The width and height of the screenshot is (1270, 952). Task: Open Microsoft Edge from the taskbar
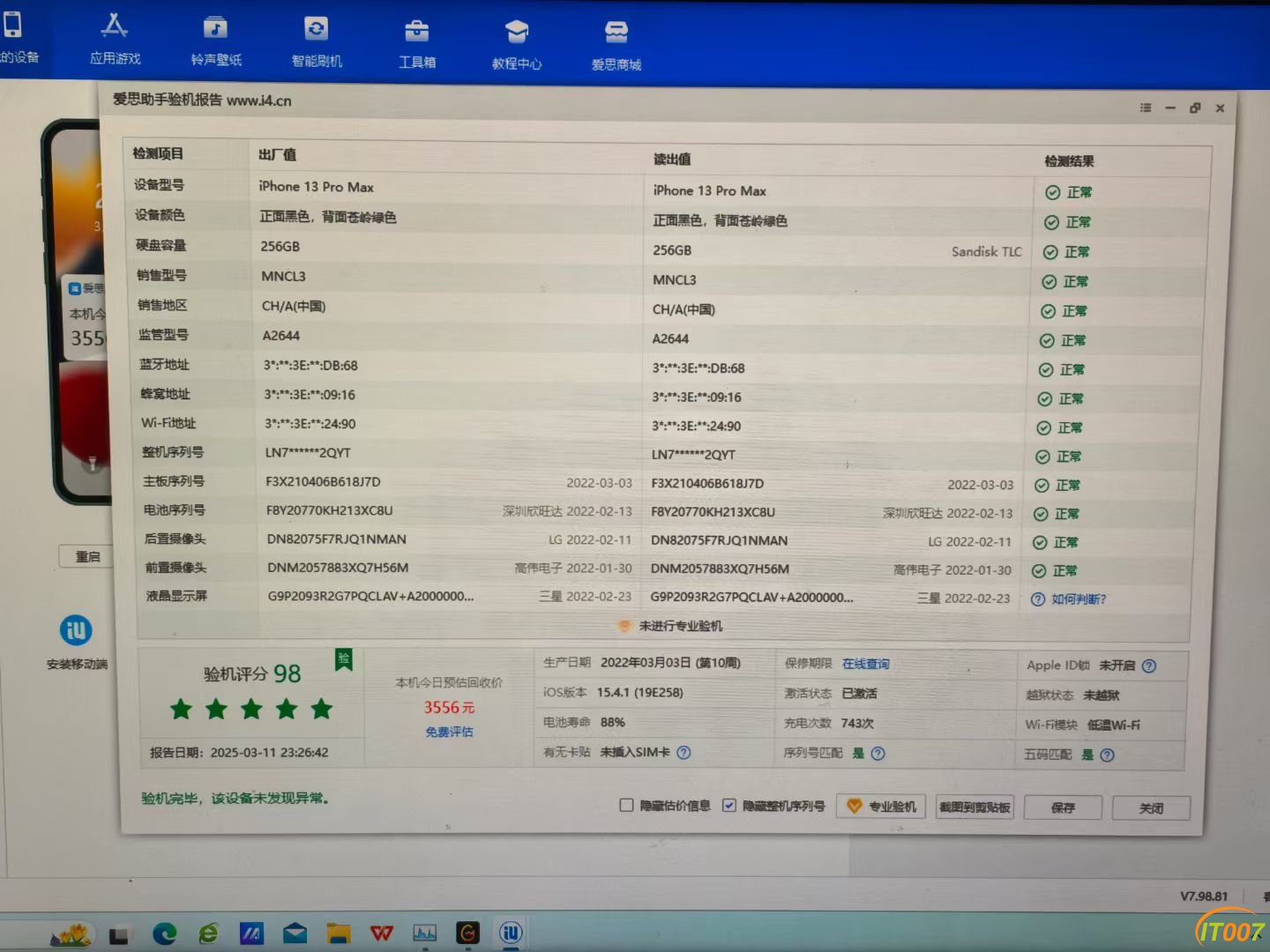coord(164,933)
